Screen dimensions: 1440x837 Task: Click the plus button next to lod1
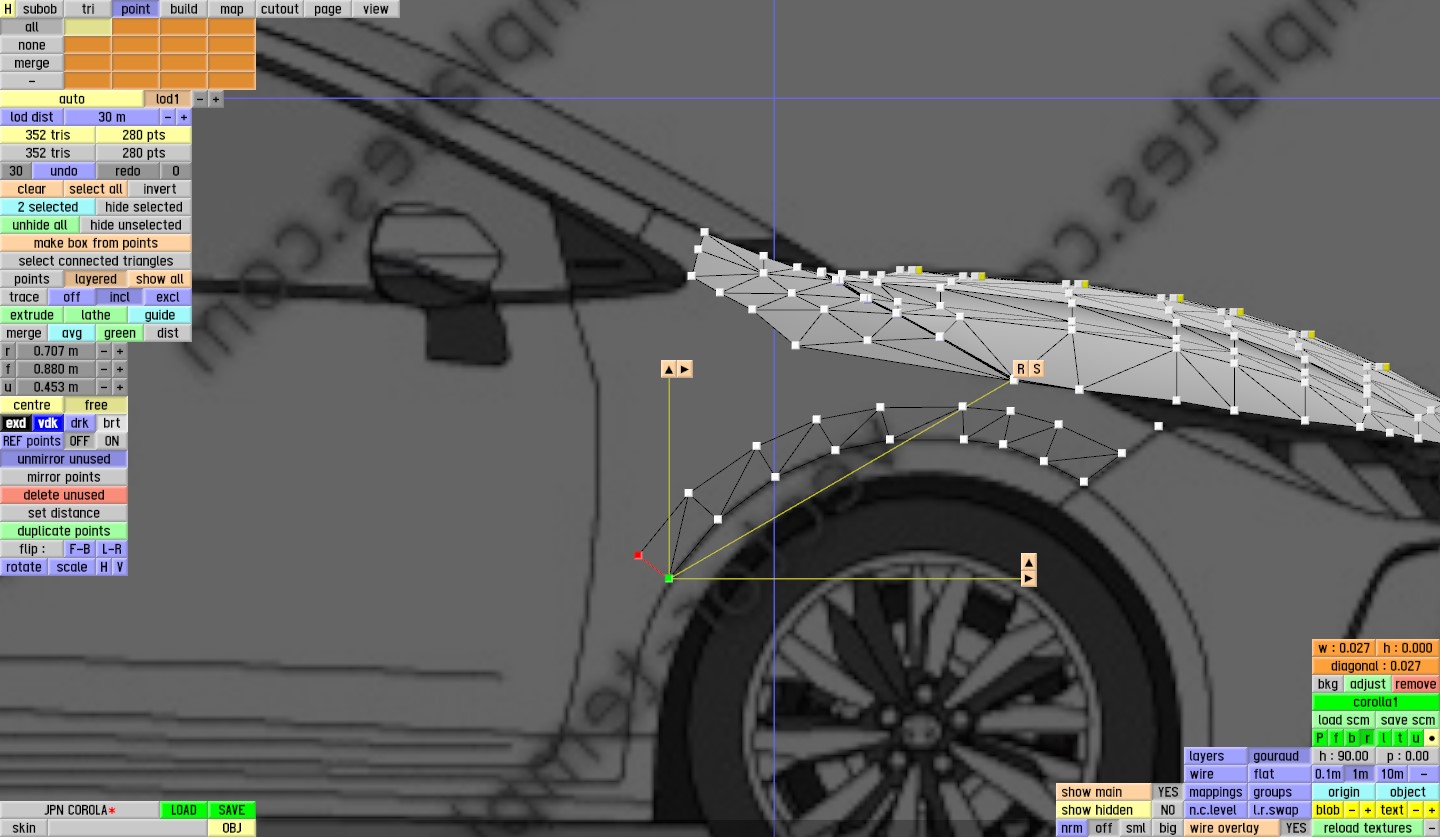[x=216, y=99]
